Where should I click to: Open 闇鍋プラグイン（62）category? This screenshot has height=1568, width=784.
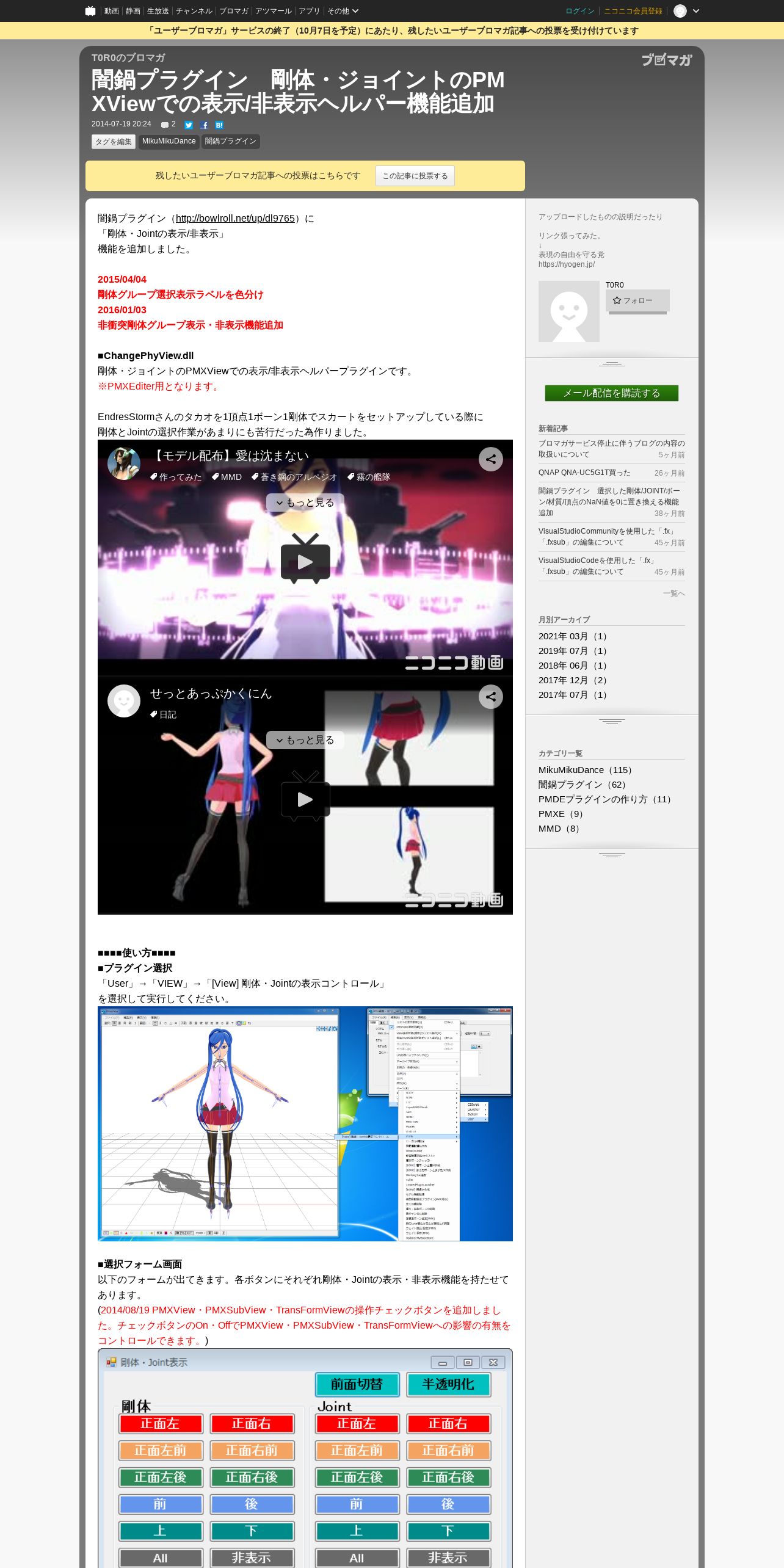click(x=583, y=785)
